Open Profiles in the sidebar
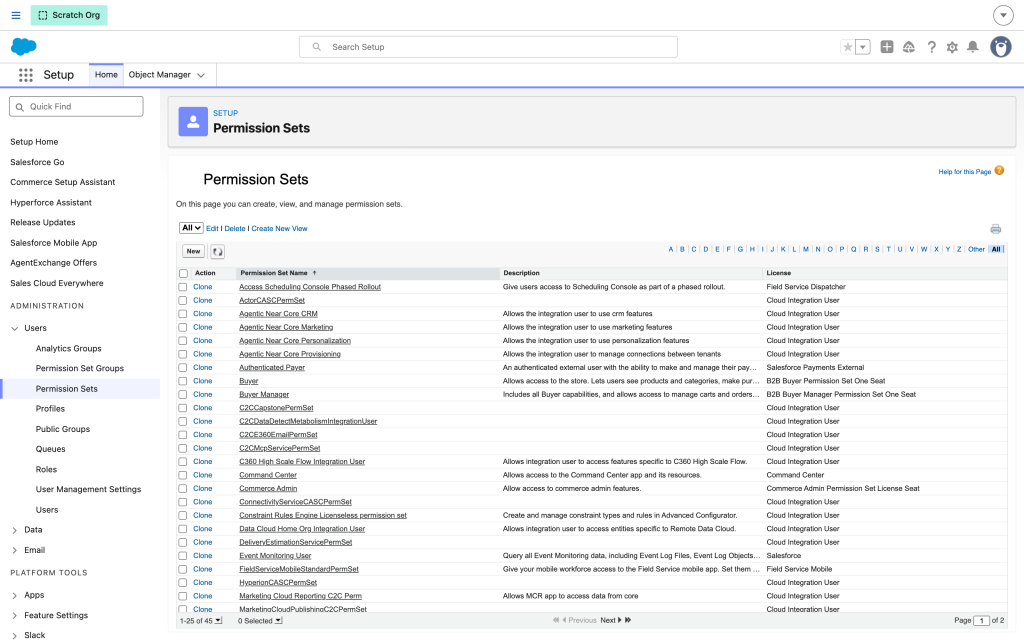The height and width of the screenshot is (640, 1024). (x=50, y=409)
